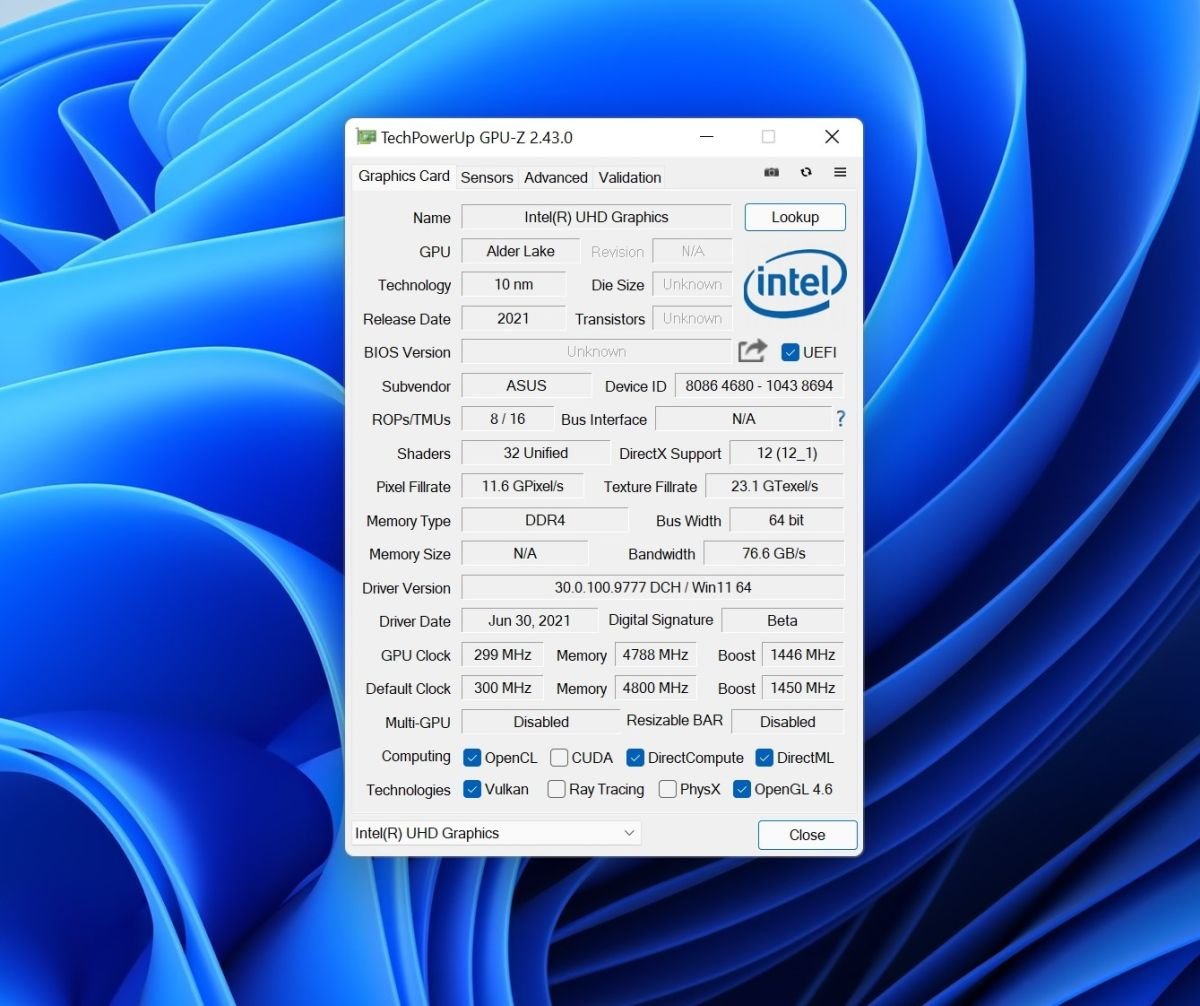The image size is (1200, 1006).
Task: Switch to the Validation tab
Action: (x=630, y=177)
